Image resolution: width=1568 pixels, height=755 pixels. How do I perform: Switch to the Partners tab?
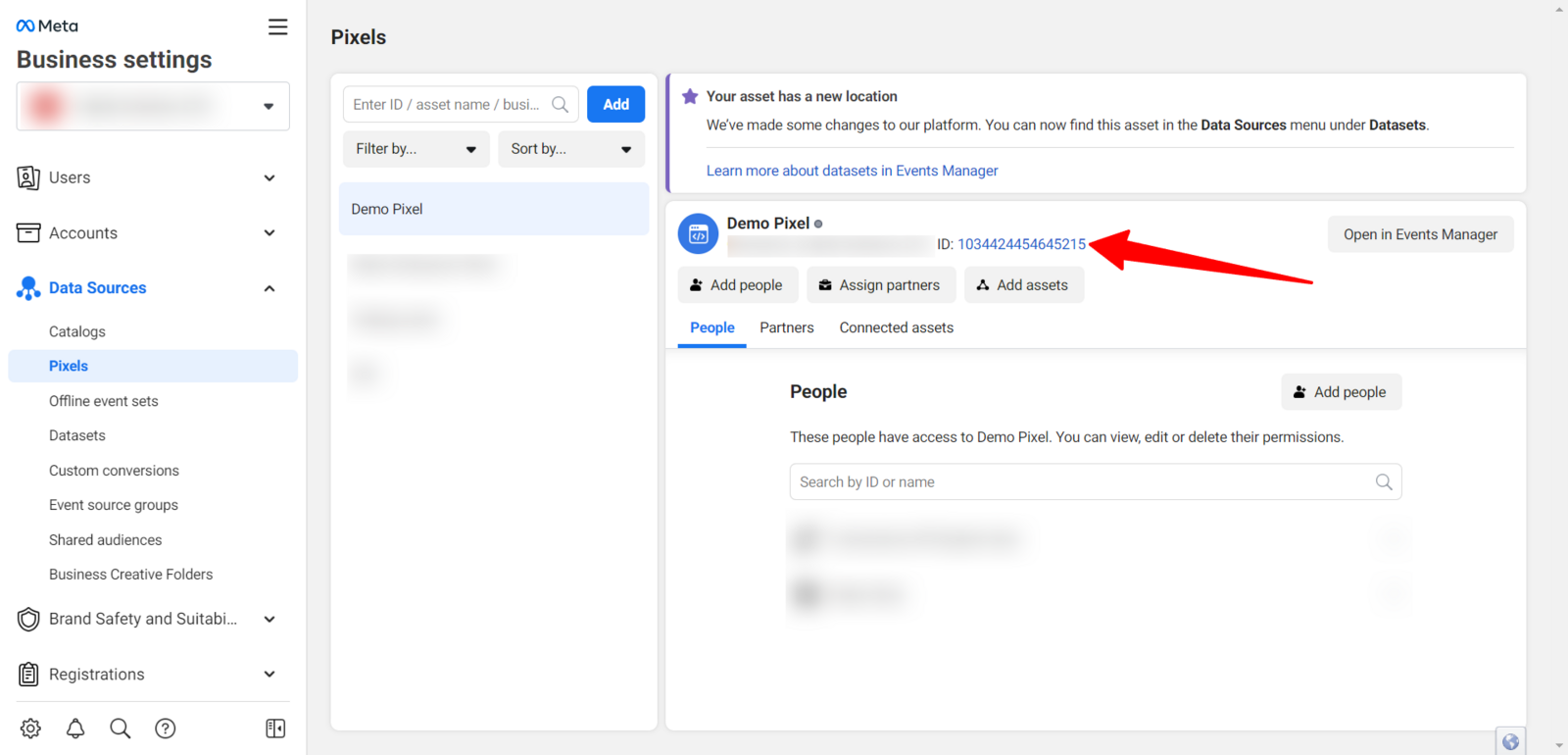pos(786,327)
